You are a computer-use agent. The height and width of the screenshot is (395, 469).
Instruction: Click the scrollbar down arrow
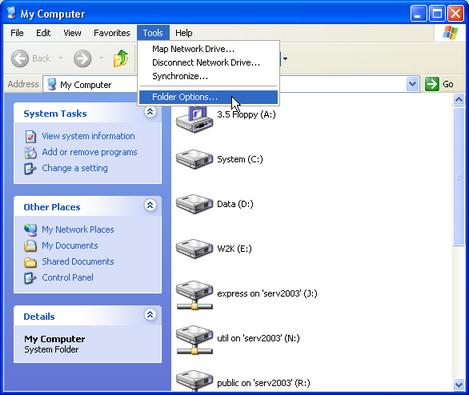click(x=459, y=384)
